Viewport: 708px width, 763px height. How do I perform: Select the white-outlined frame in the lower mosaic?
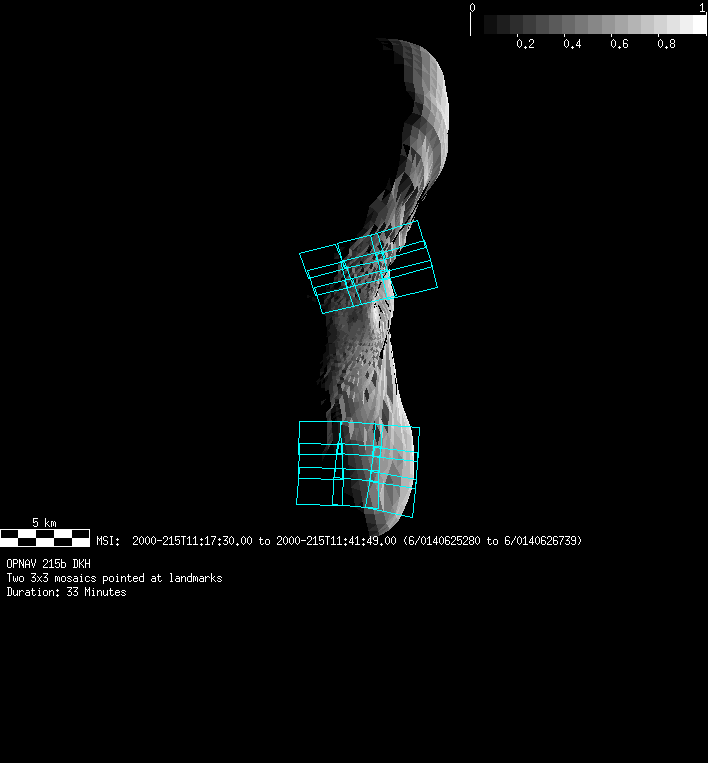pos(318,432)
